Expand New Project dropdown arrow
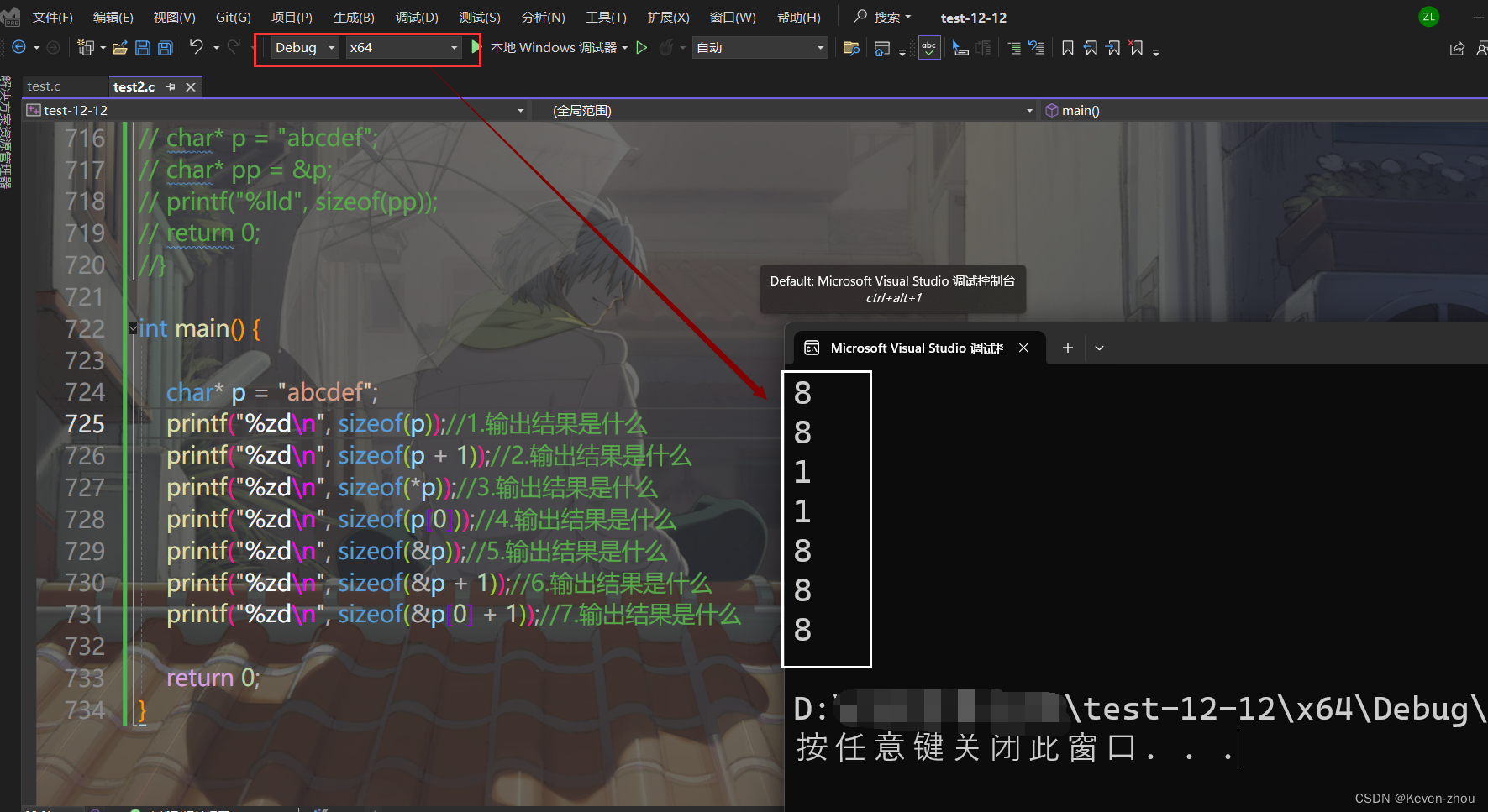This screenshot has height=812, width=1488. tap(103, 48)
